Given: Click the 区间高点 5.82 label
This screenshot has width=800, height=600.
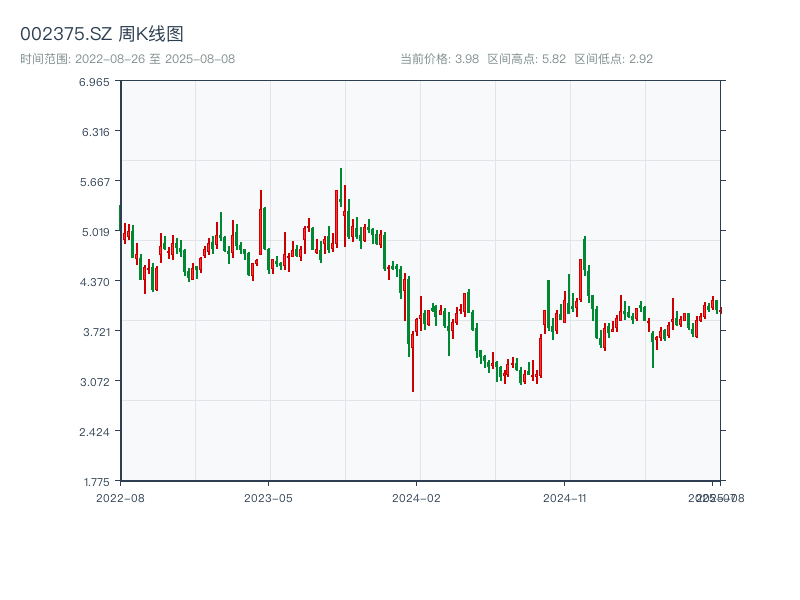Looking at the screenshot, I should pos(526,59).
